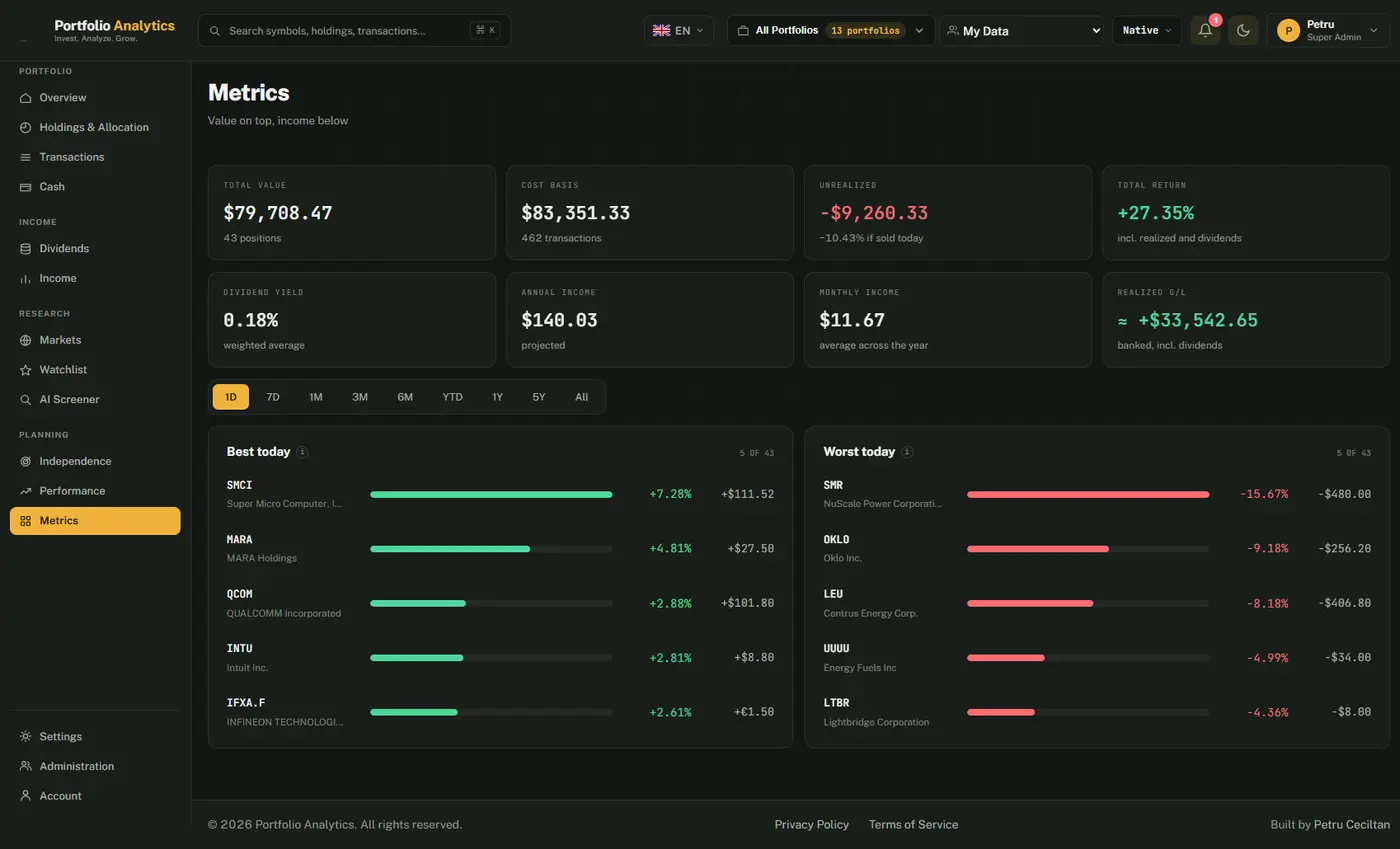Click the Independence target icon
This screenshot has width=1400, height=849.
tap(26, 462)
